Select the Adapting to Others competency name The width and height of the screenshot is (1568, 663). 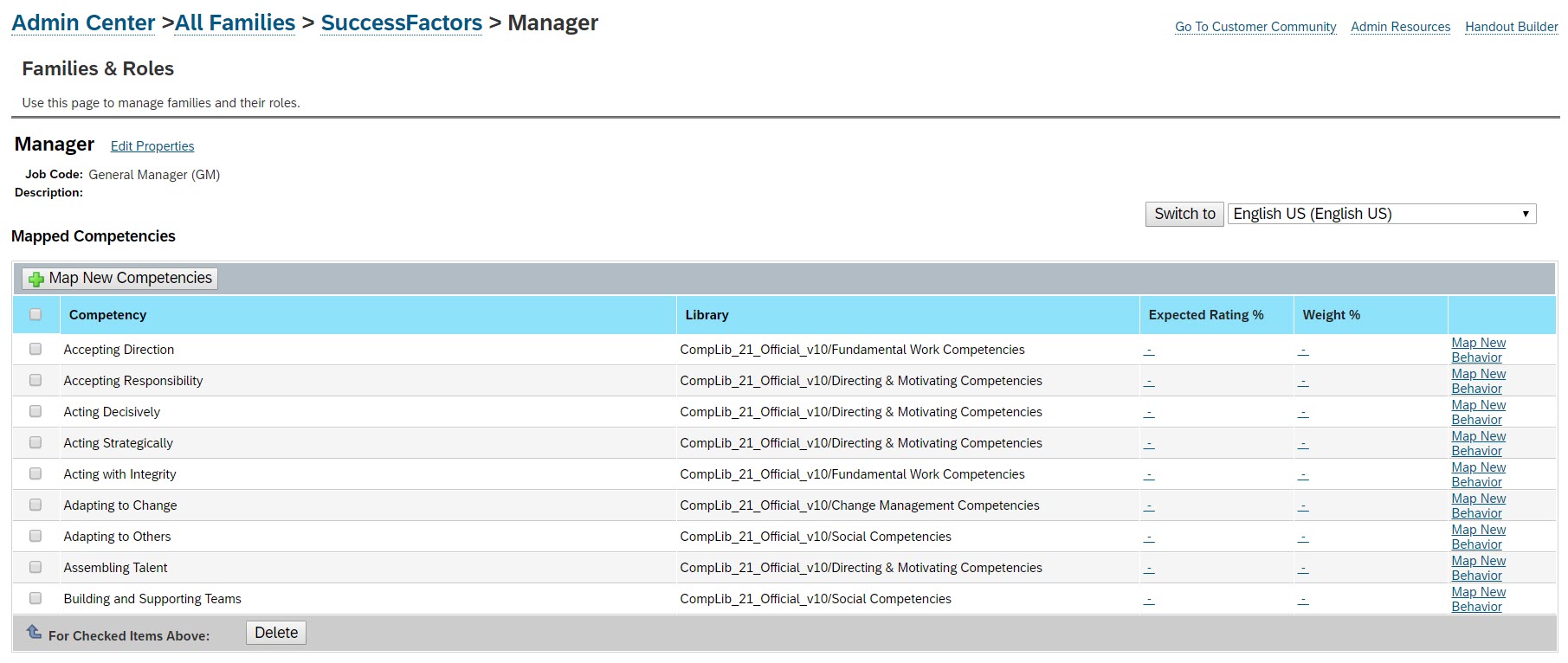[117, 537]
